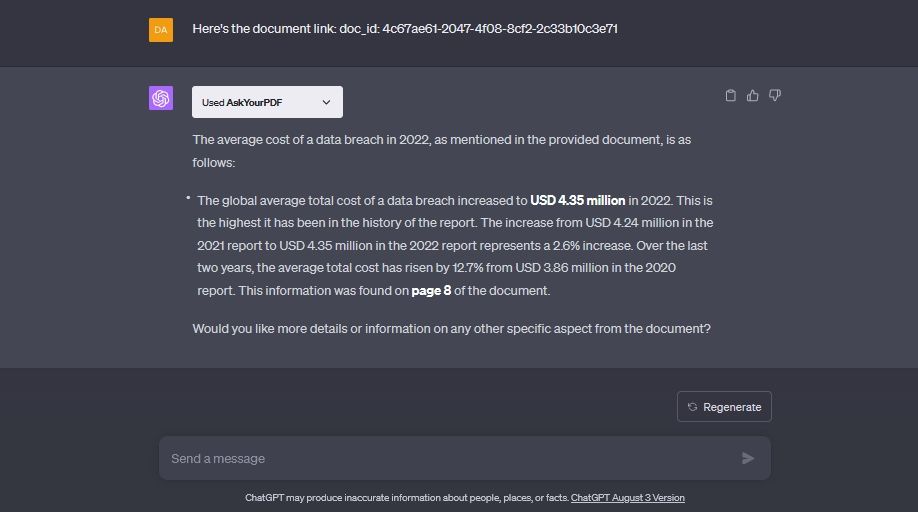Click the thumbs down feedback icon
Viewport: 918px width, 512px height.
point(775,96)
